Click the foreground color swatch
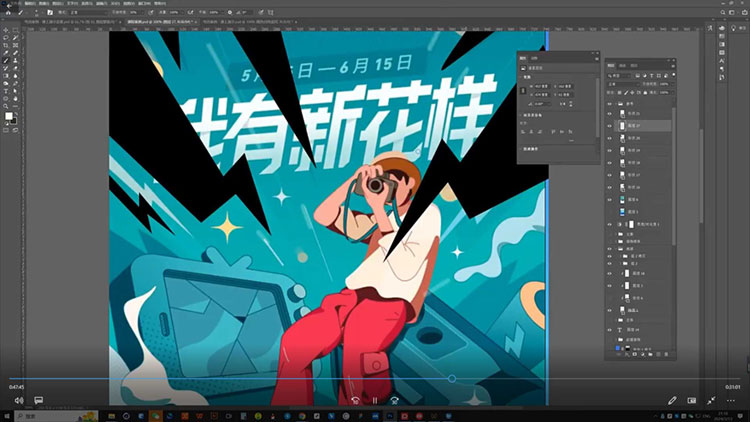750x422 pixels. (x=9, y=117)
